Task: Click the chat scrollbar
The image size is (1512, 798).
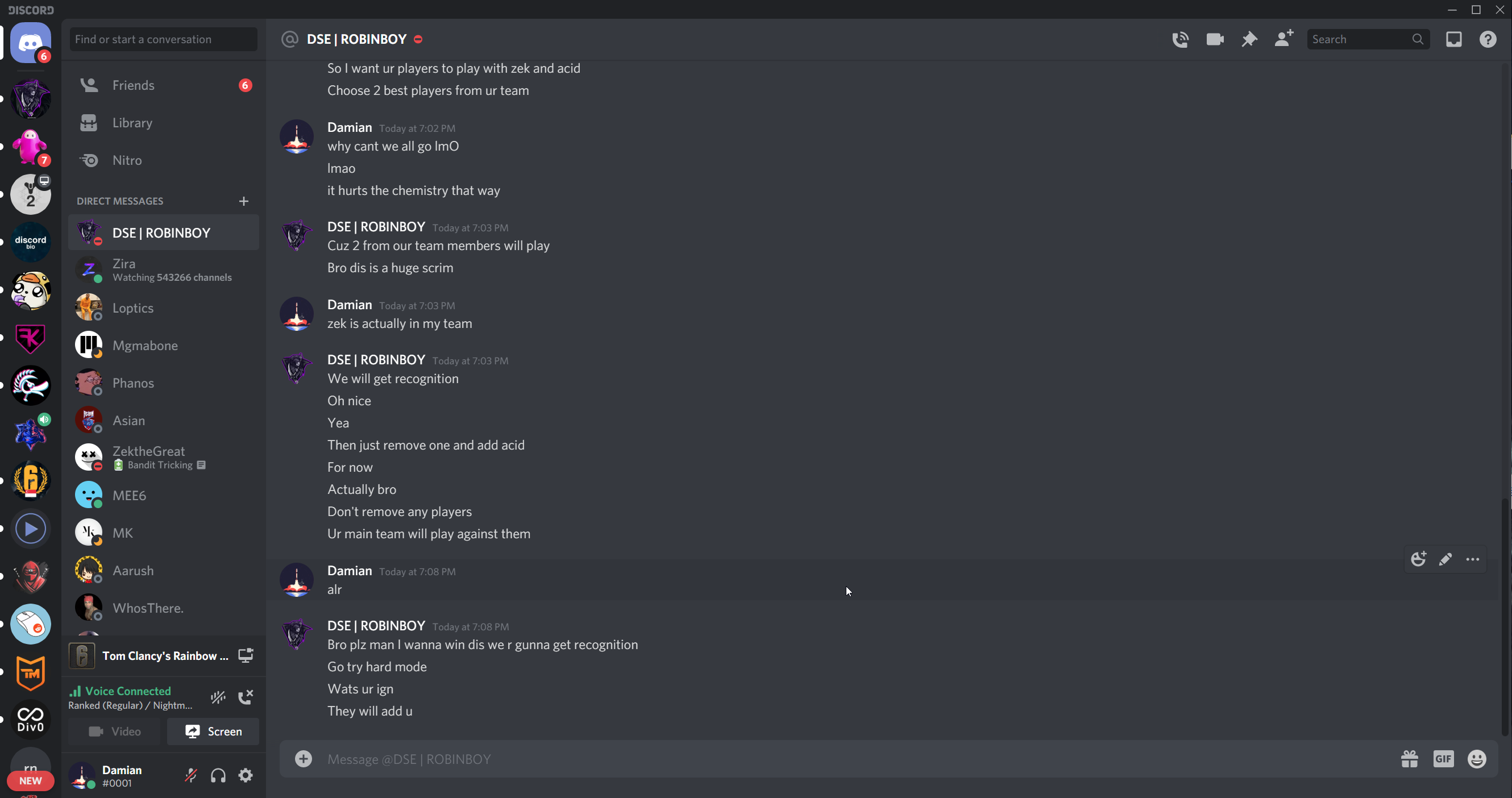Action: [x=1505, y=616]
